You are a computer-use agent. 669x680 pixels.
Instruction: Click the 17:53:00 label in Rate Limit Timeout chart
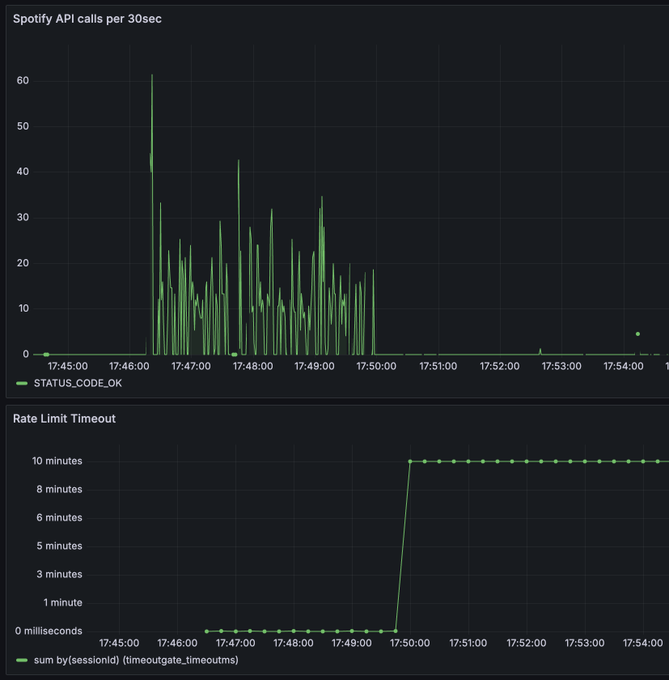(x=584, y=643)
